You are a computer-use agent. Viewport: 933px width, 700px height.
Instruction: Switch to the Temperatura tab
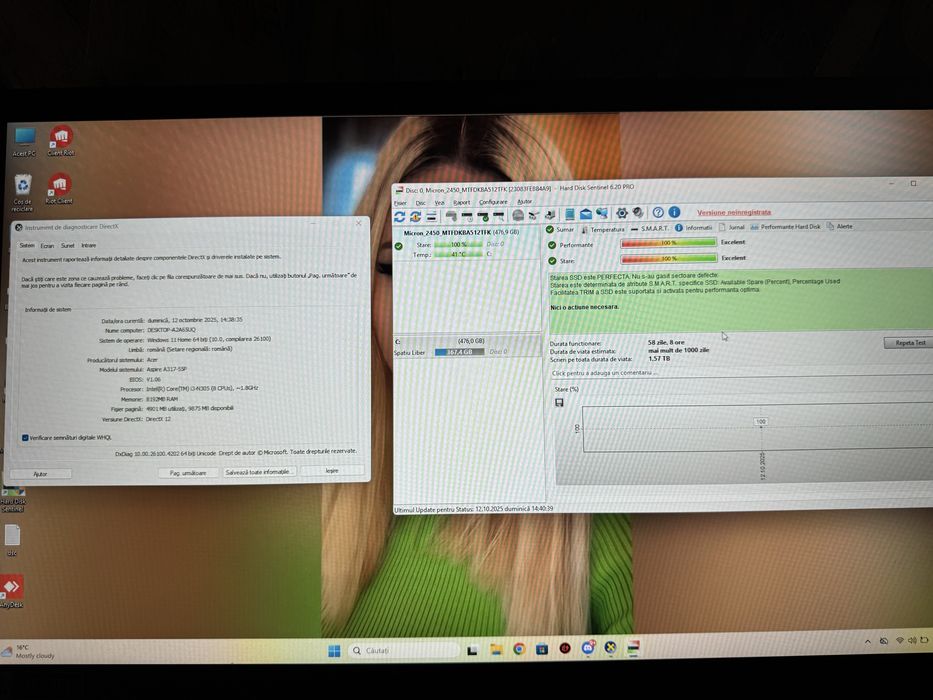pos(602,229)
